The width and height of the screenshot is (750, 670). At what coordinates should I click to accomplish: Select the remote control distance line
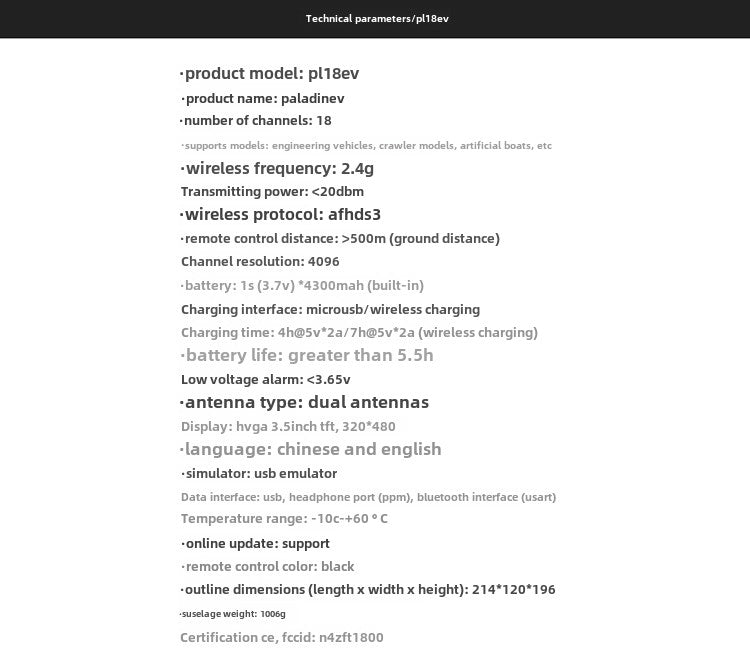coord(340,238)
